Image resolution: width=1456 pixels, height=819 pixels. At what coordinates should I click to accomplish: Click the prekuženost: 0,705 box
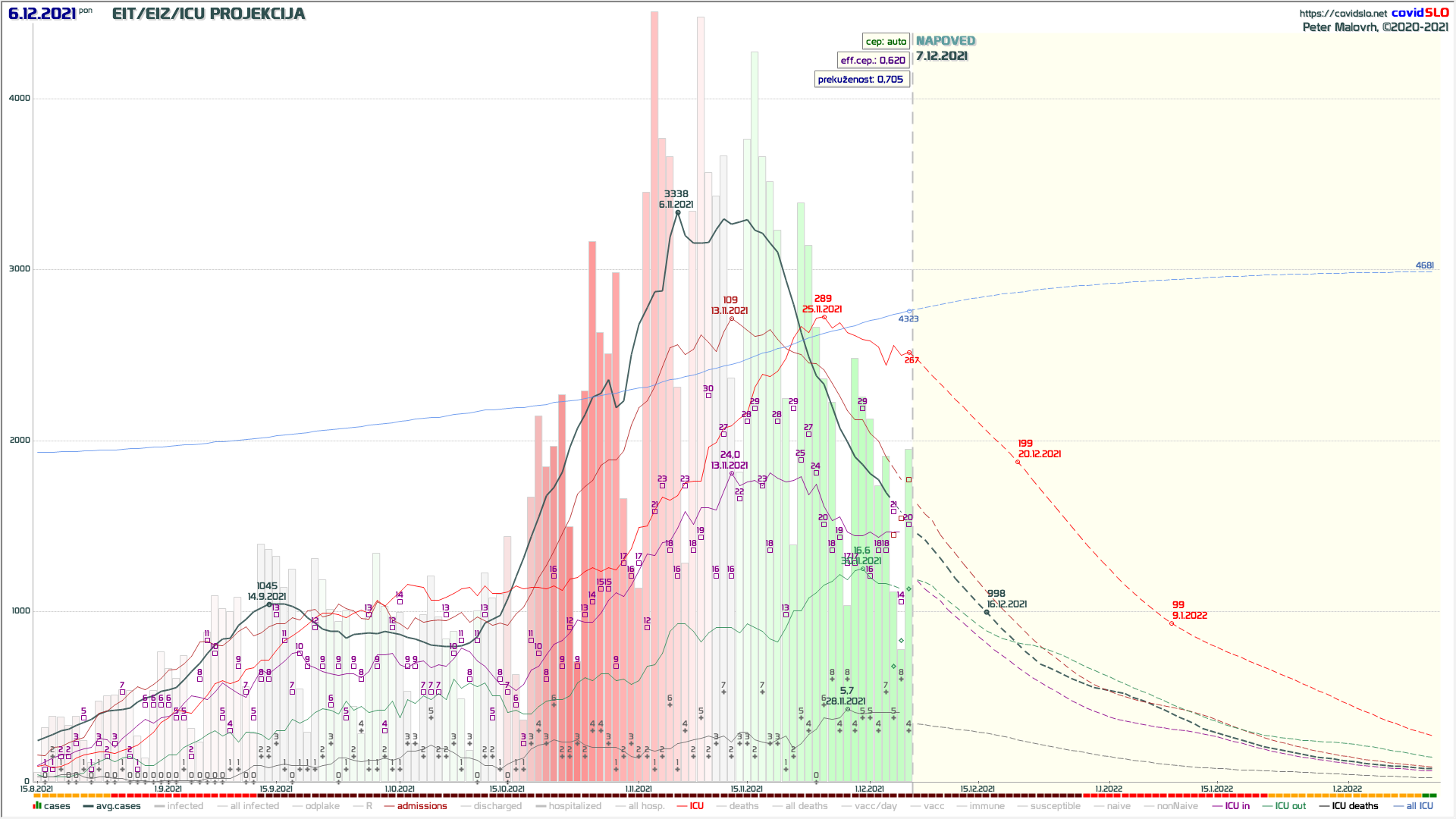pos(861,80)
